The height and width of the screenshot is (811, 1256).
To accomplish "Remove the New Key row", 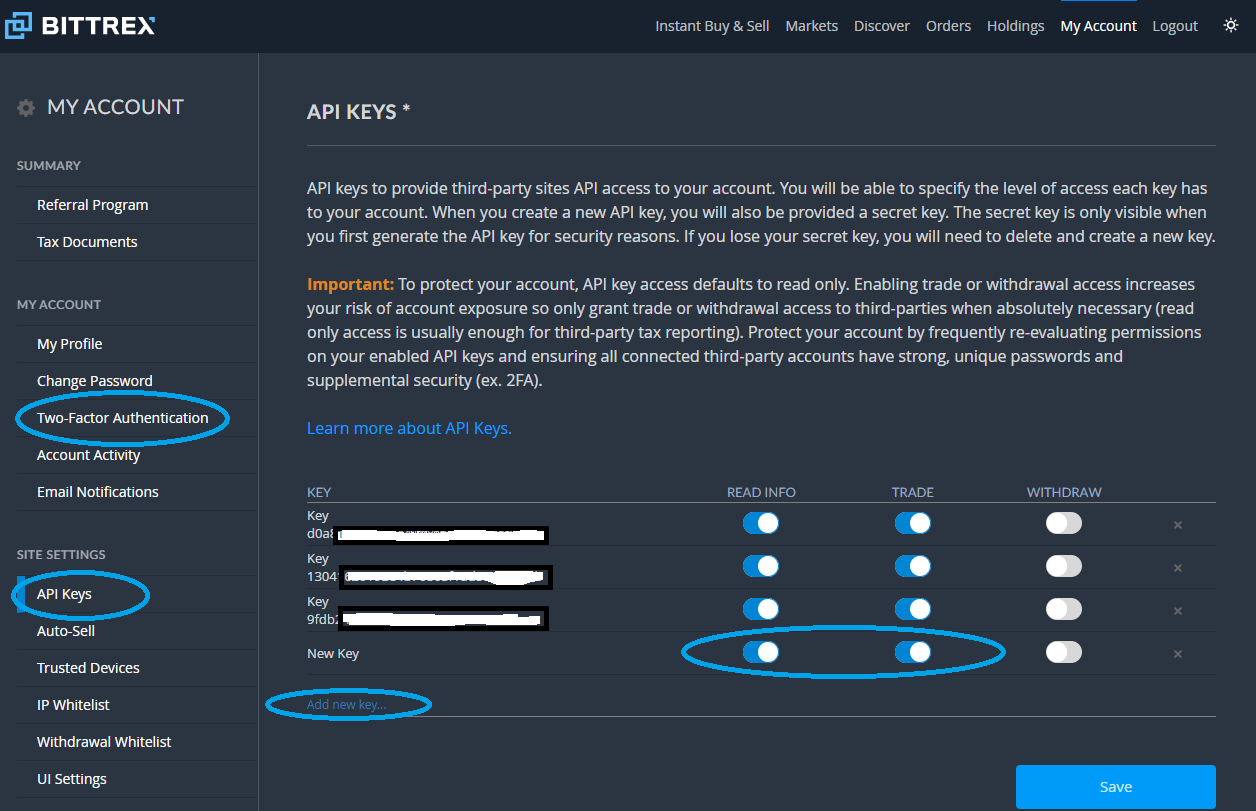I will point(1177,654).
